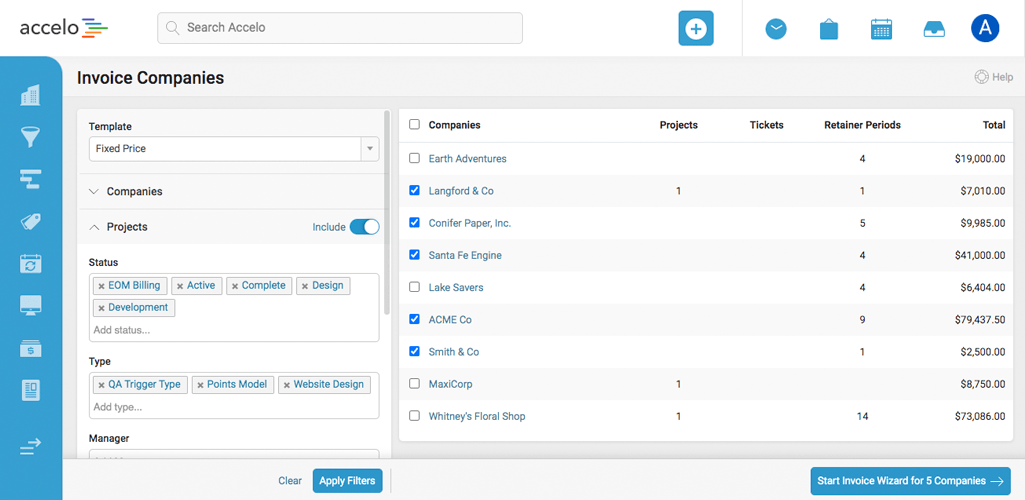The image size is (1025, 500).
Task: Sort by the Retainer Periods column
Action: [x=861, y=125]
